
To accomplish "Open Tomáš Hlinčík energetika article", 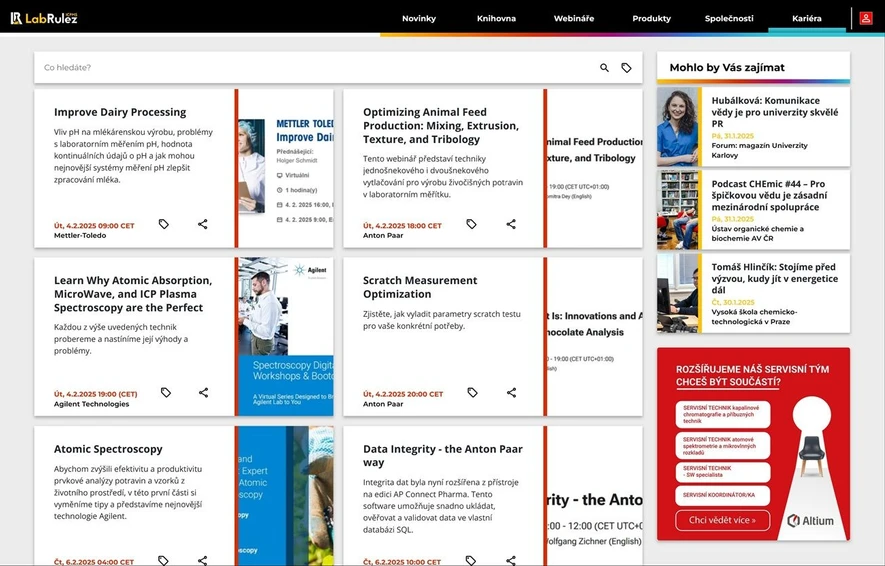I will tap(774, 278).
